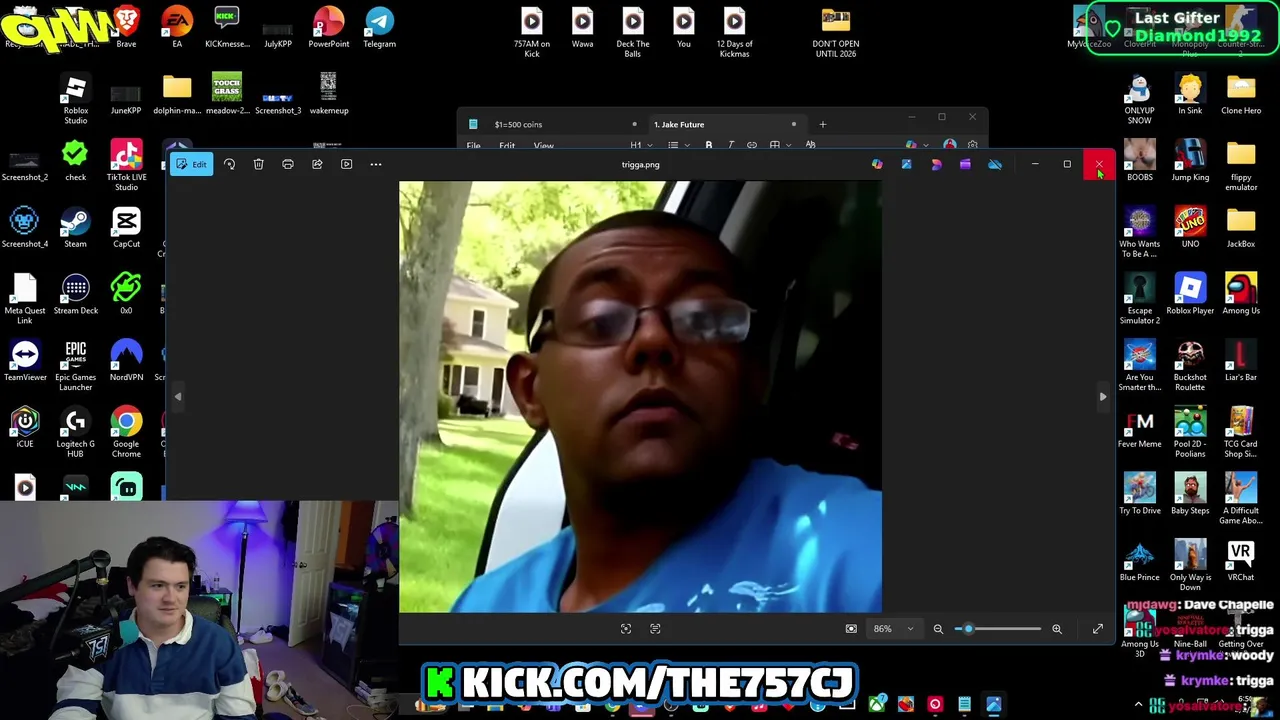Open Stream Deck desktop shortcut
The image size is (1280, 720).
coord(75,294)
